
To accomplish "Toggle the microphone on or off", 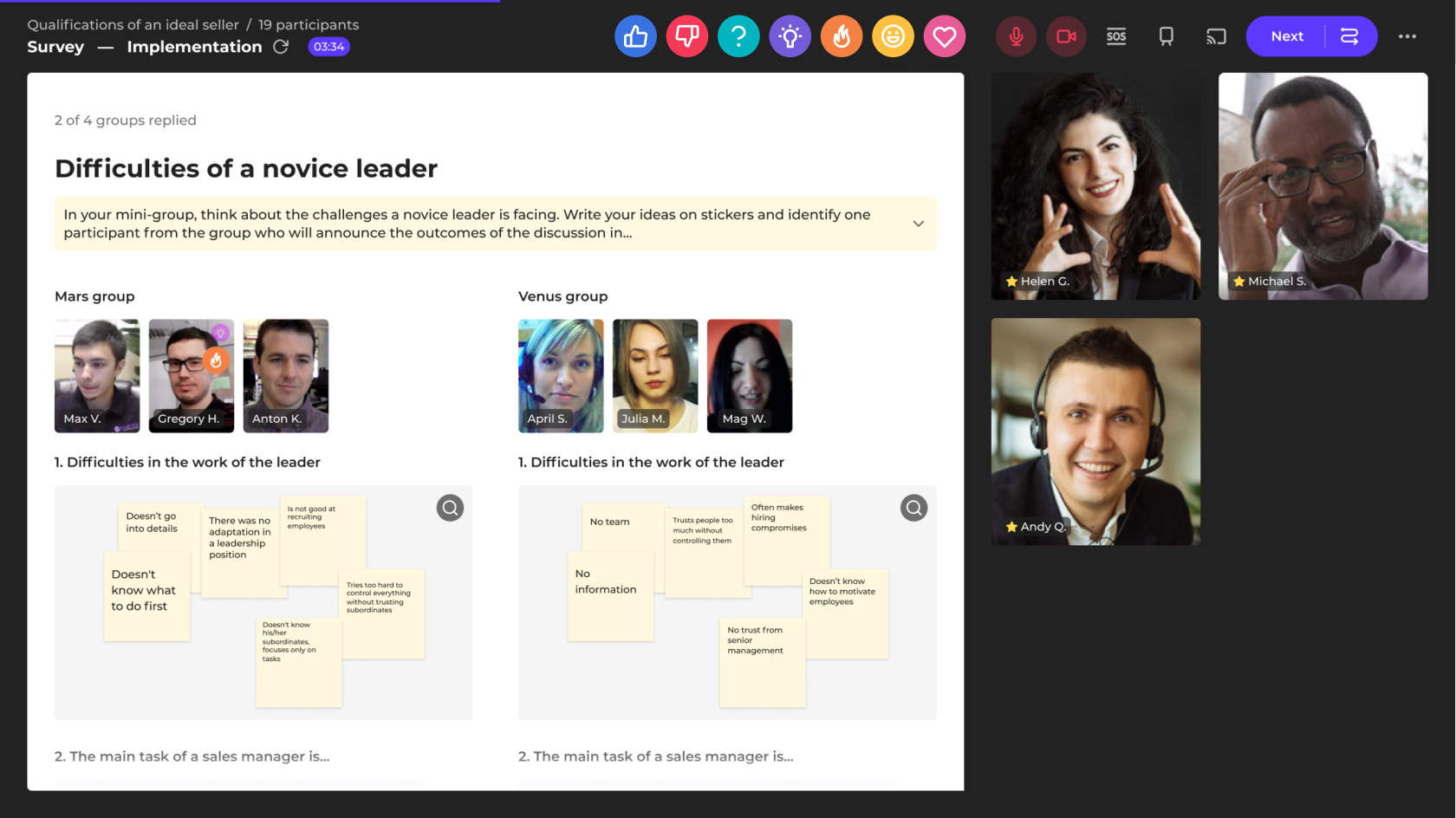I will click(1016, 36).
